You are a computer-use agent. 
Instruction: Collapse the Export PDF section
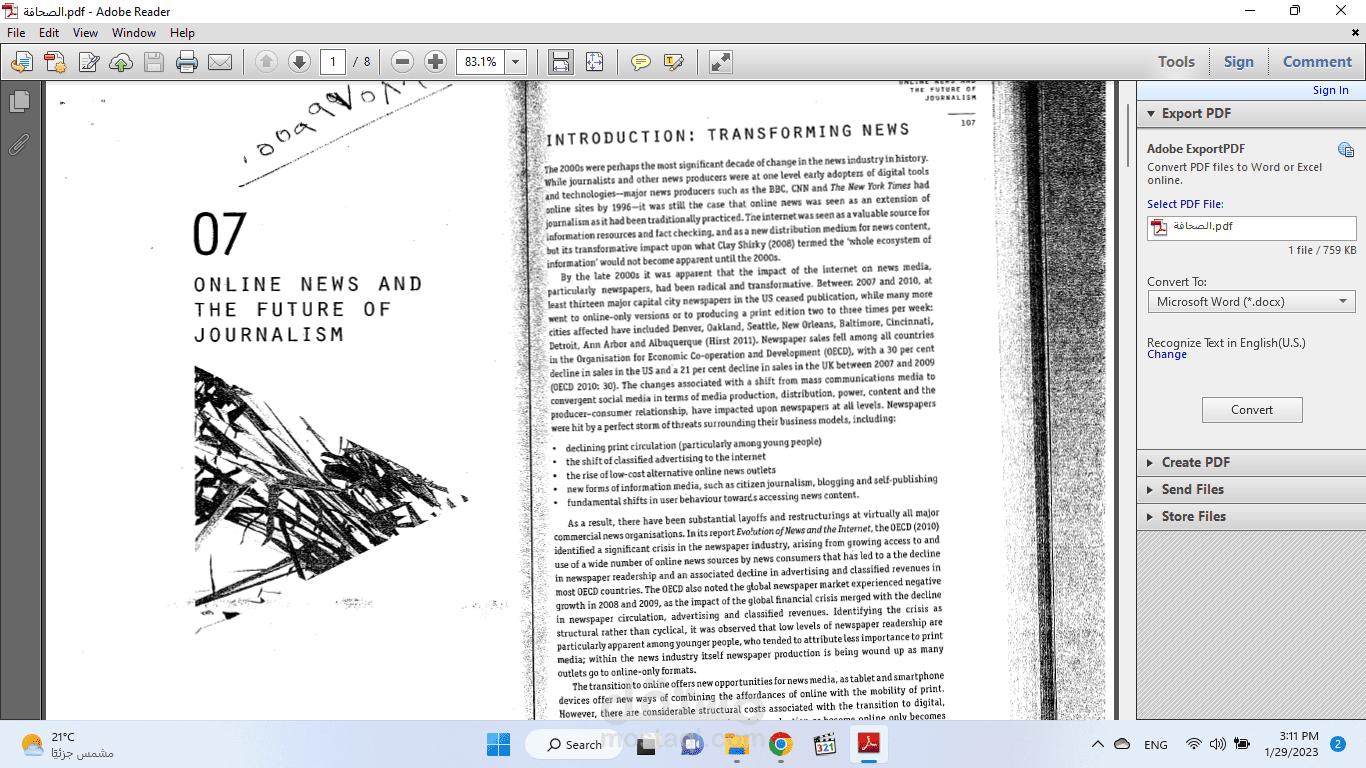(1251, 114)
